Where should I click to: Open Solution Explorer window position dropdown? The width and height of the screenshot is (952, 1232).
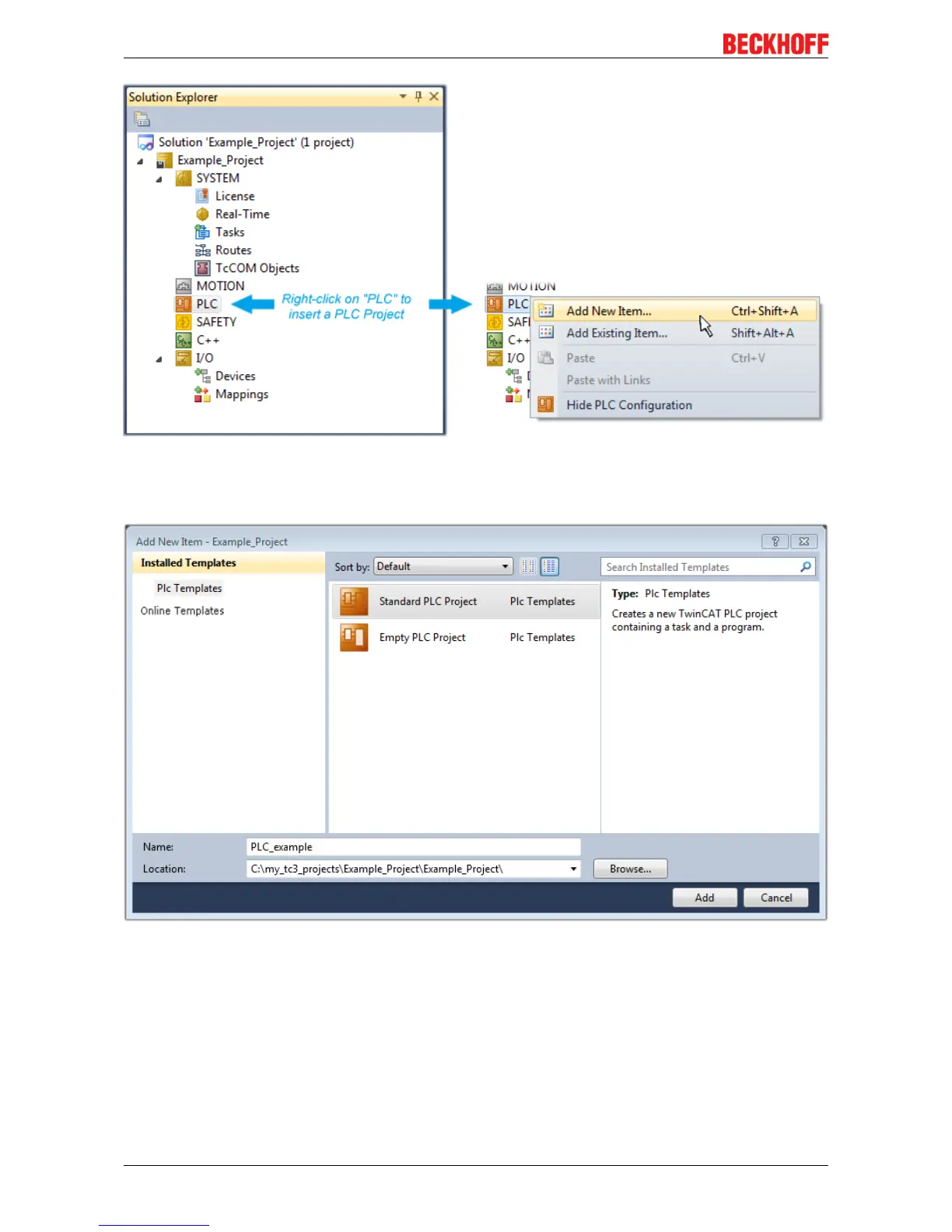403,96
